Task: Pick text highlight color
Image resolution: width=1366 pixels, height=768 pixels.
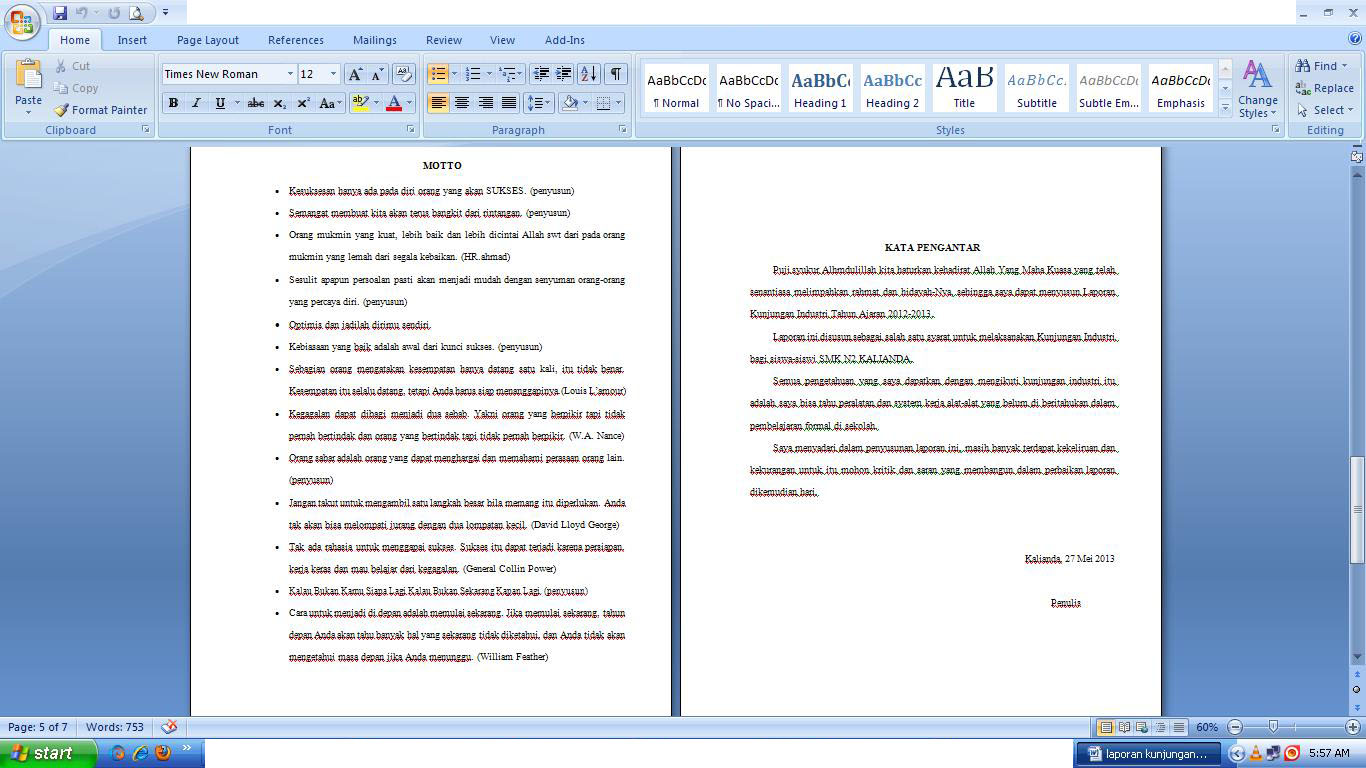Action: 361,103
